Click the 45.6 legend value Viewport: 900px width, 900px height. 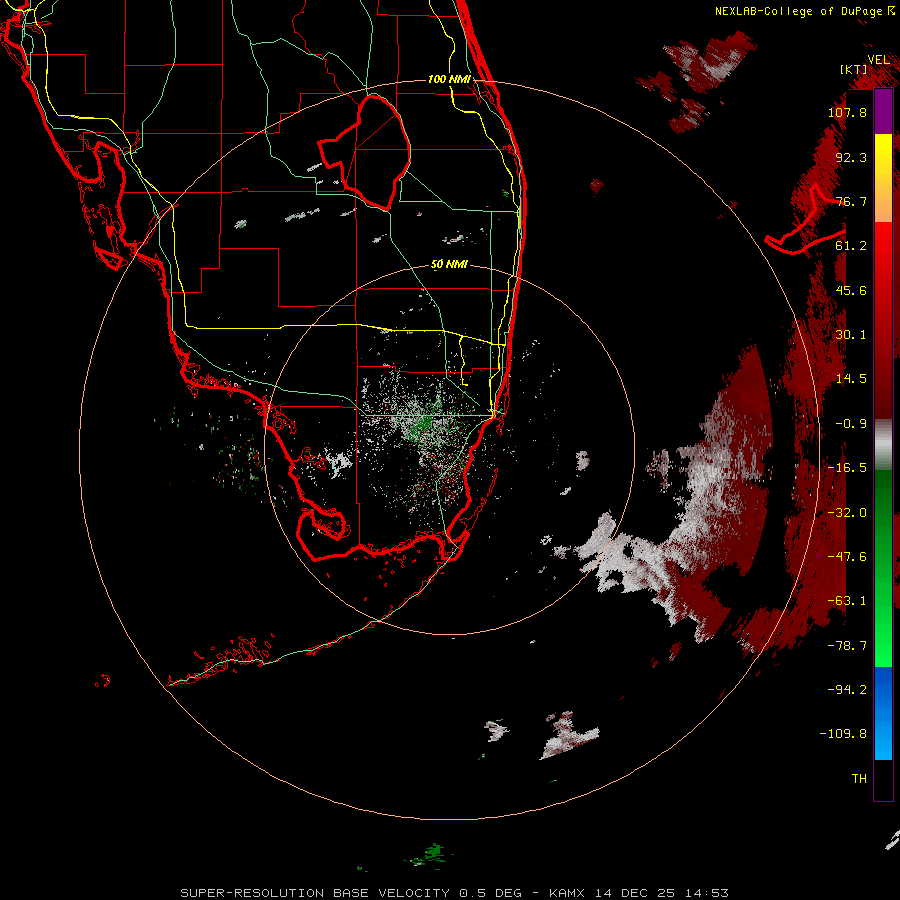pos(851,290)
